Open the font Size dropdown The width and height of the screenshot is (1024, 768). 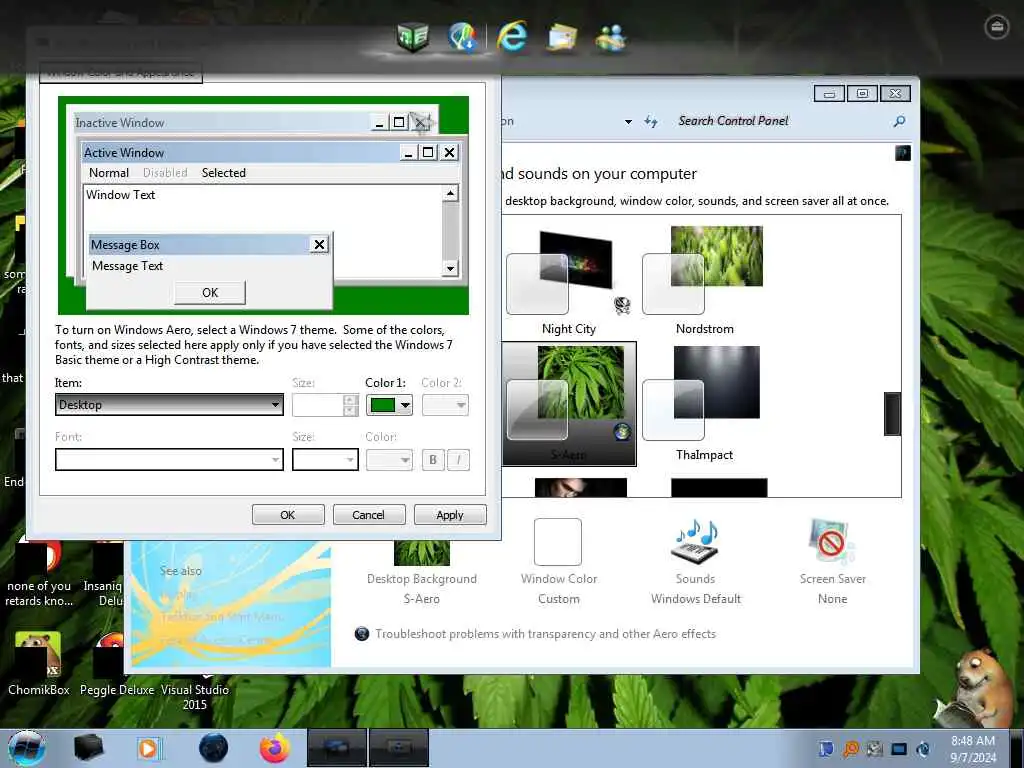coord(325,460)
